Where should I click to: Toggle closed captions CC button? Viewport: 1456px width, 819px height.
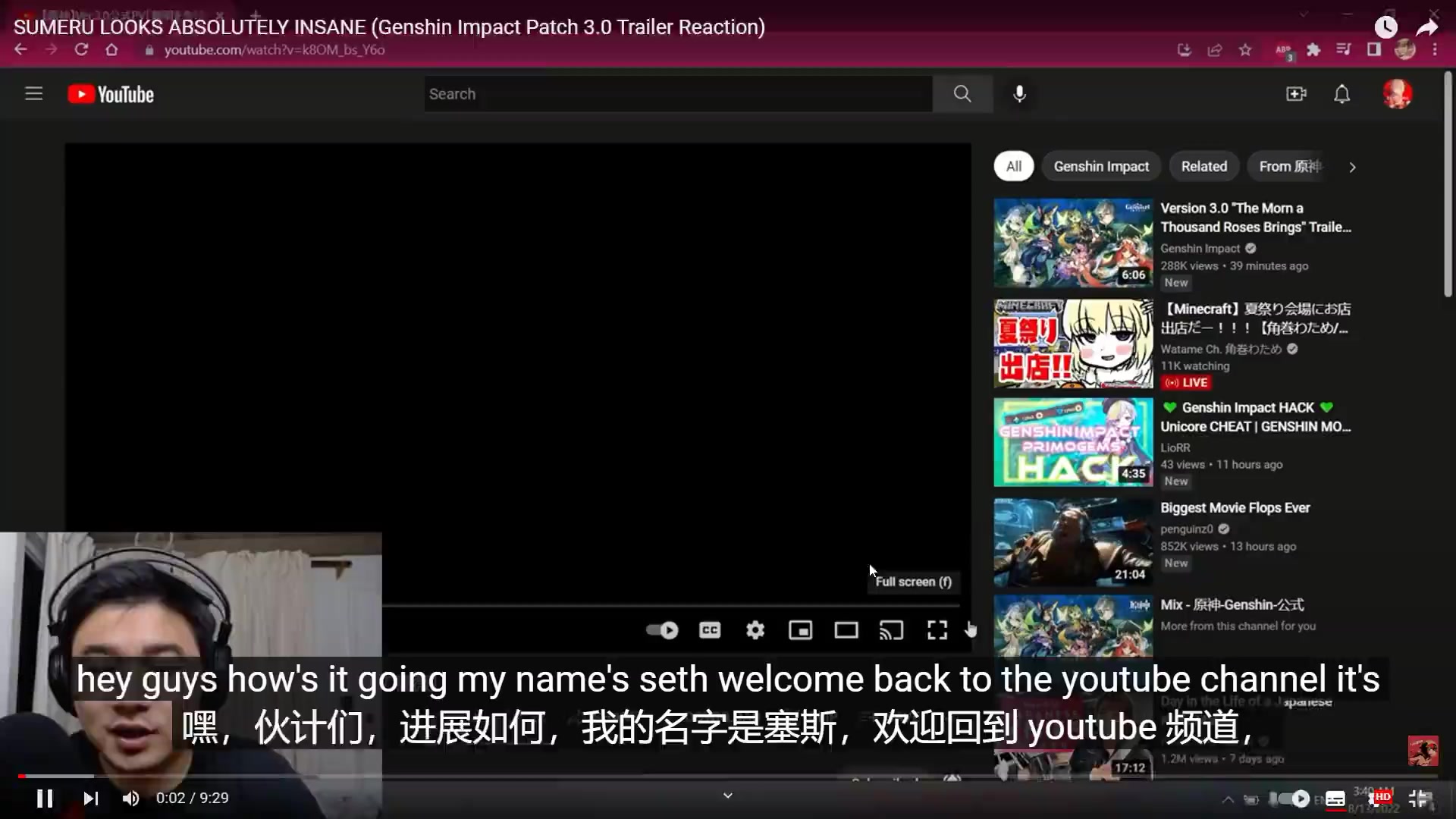pos(710,630)
